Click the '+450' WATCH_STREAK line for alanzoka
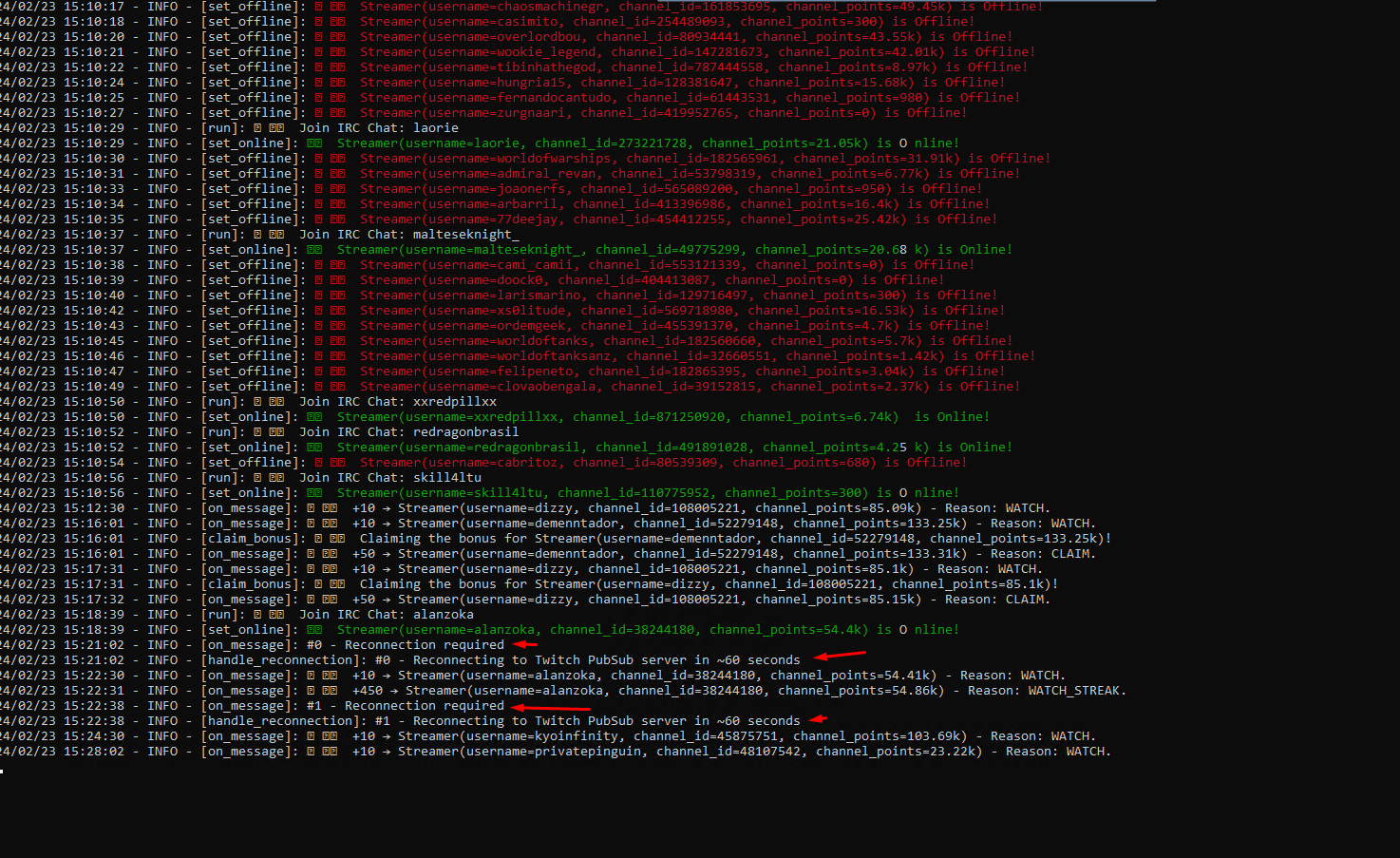1400x858 pixels. pyautogui.click(x=739, y=691)
